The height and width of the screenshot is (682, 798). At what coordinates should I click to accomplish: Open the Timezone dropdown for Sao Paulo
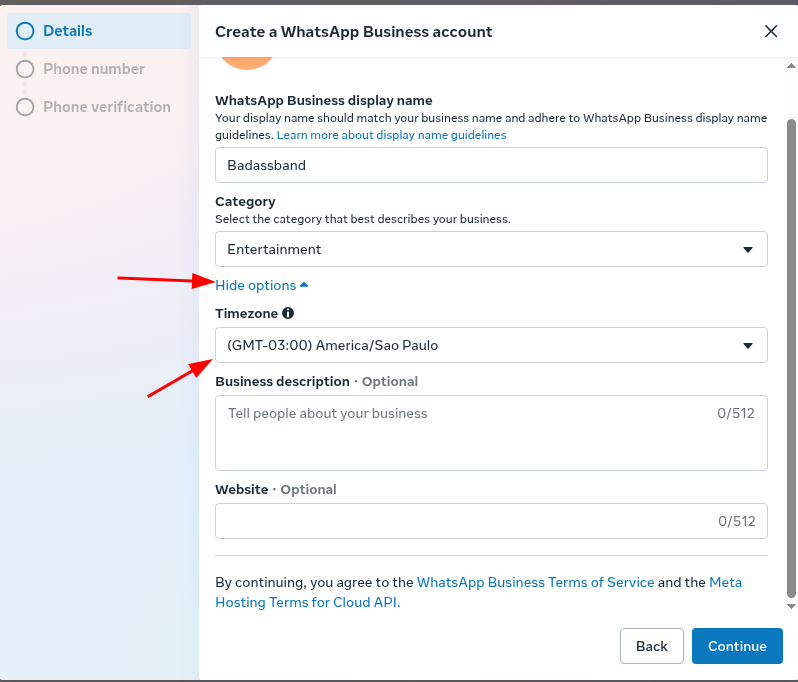pos(491,345)
